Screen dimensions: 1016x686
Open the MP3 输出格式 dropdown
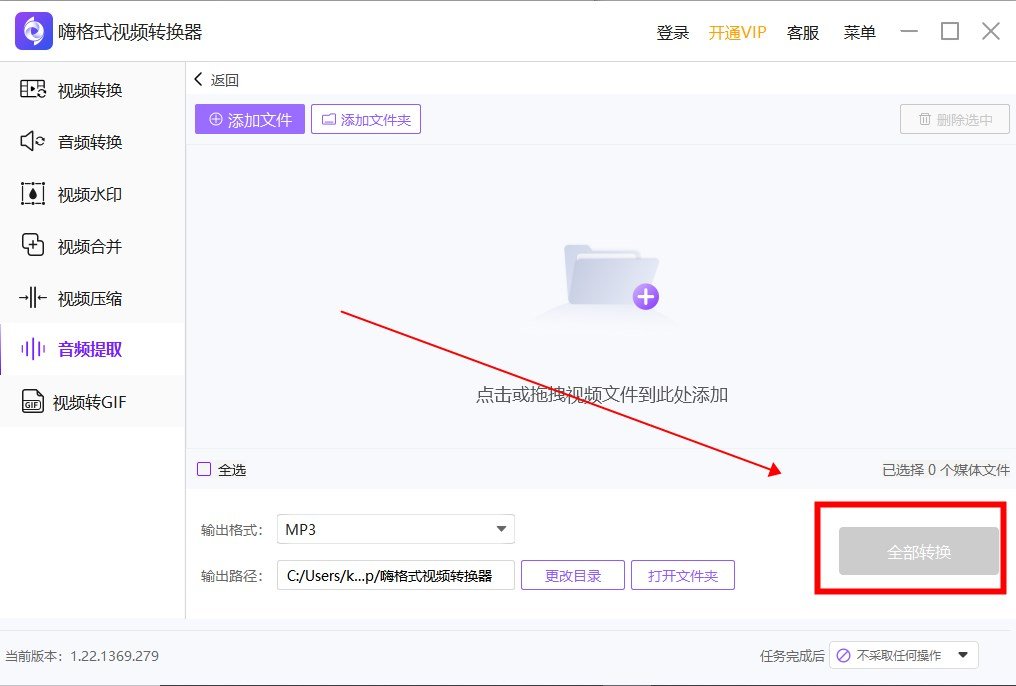click(x=395, y=528)
